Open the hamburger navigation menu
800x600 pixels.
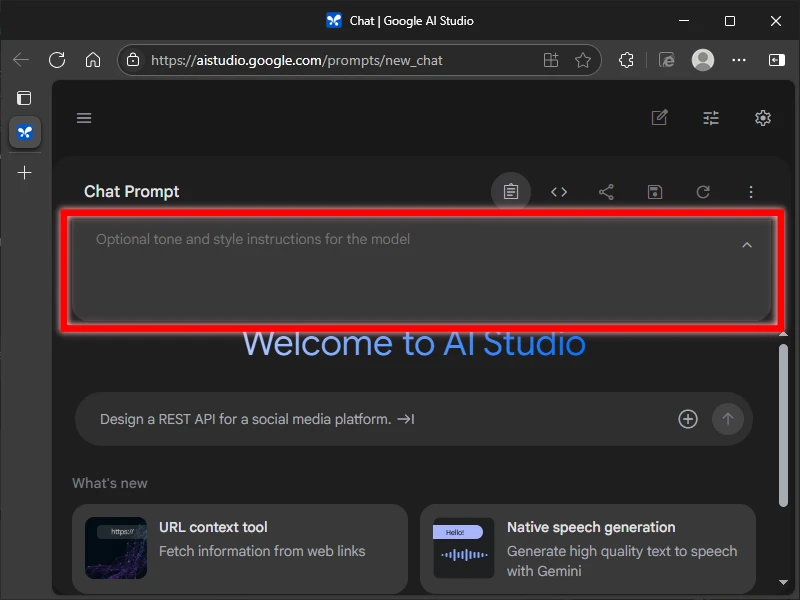click(x=84, y=118)
